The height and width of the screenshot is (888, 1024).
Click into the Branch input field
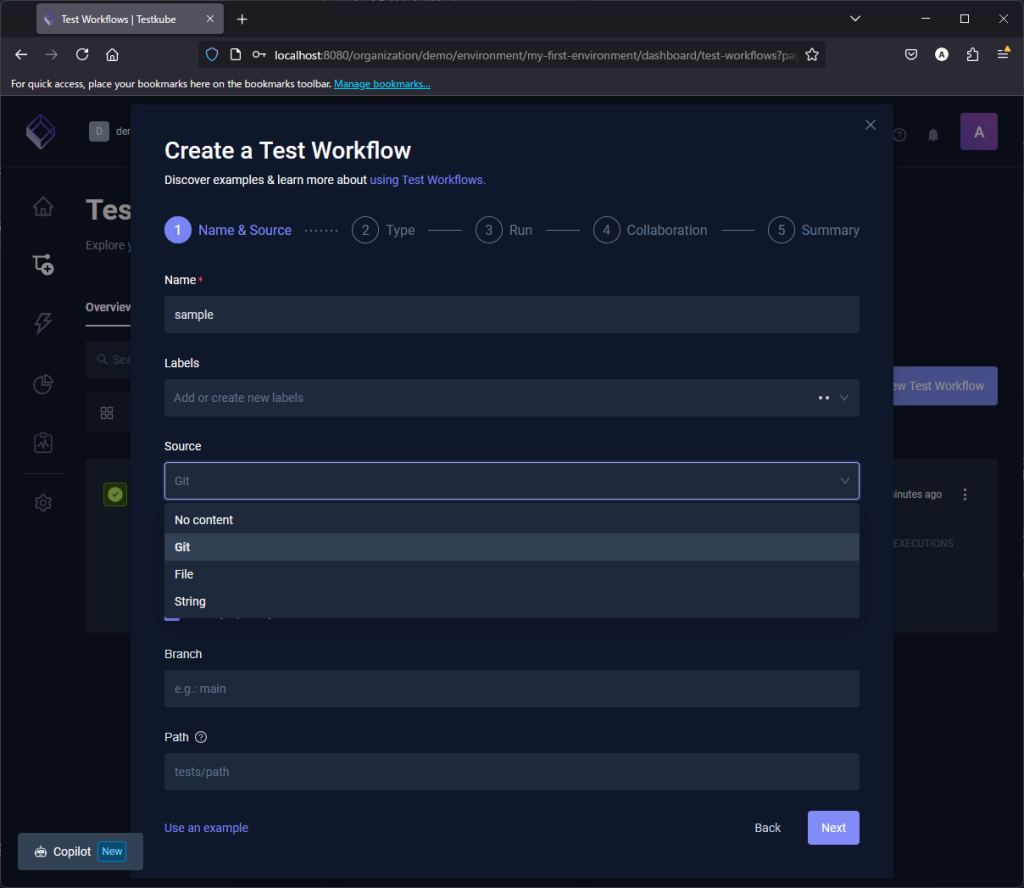pyautogui.click(x=511, y=689)
